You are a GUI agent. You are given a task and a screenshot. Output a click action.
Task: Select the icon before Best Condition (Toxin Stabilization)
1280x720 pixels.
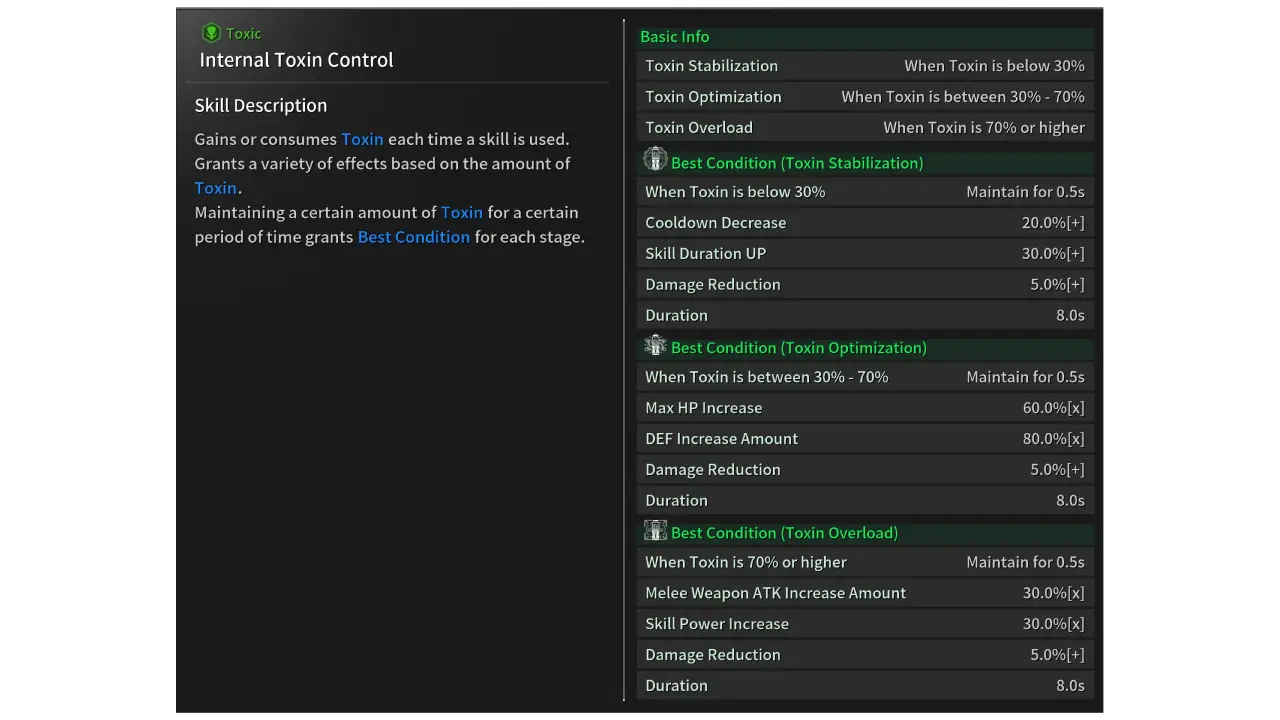655,160
